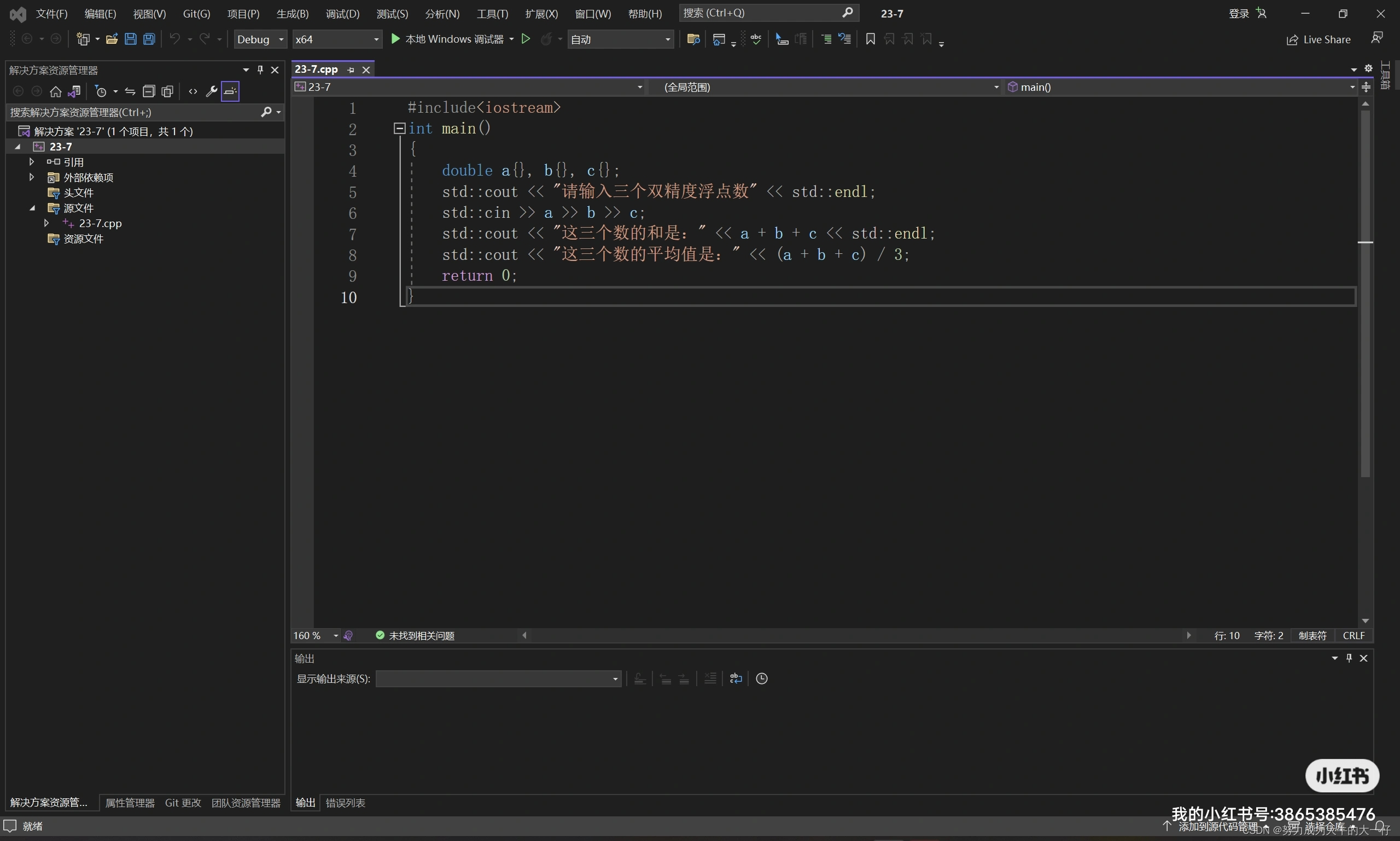
Task: Select the 头文件 folder
Action: (x=78, y=193)
